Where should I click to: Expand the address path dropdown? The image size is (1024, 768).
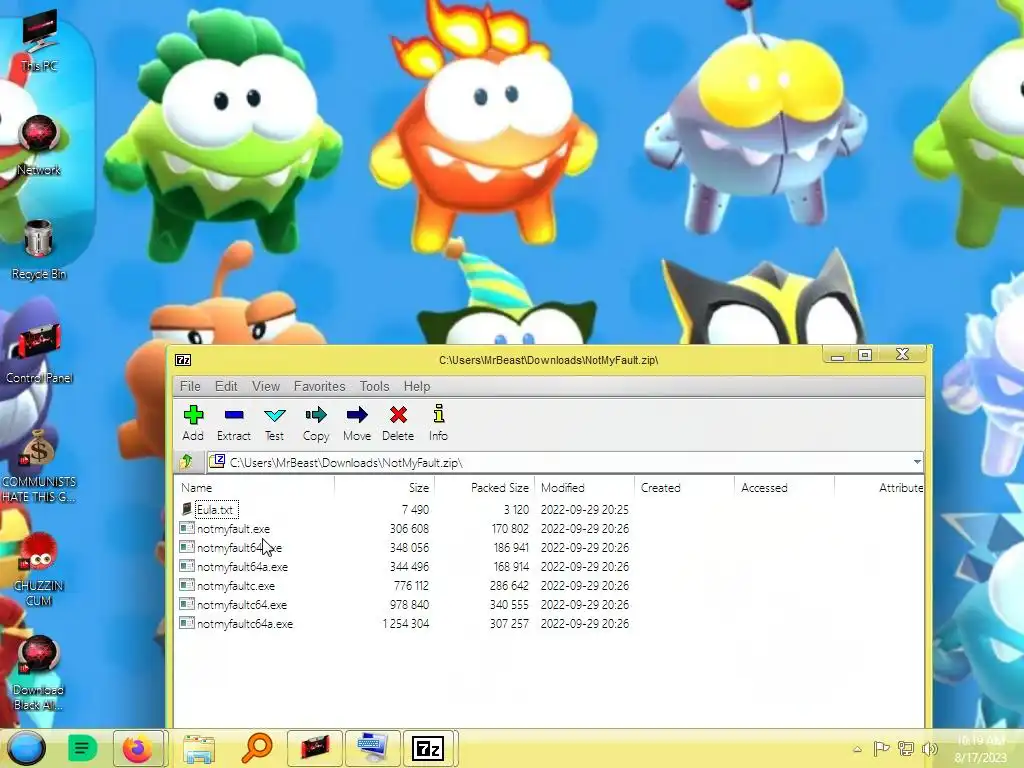tap(917, 462)
